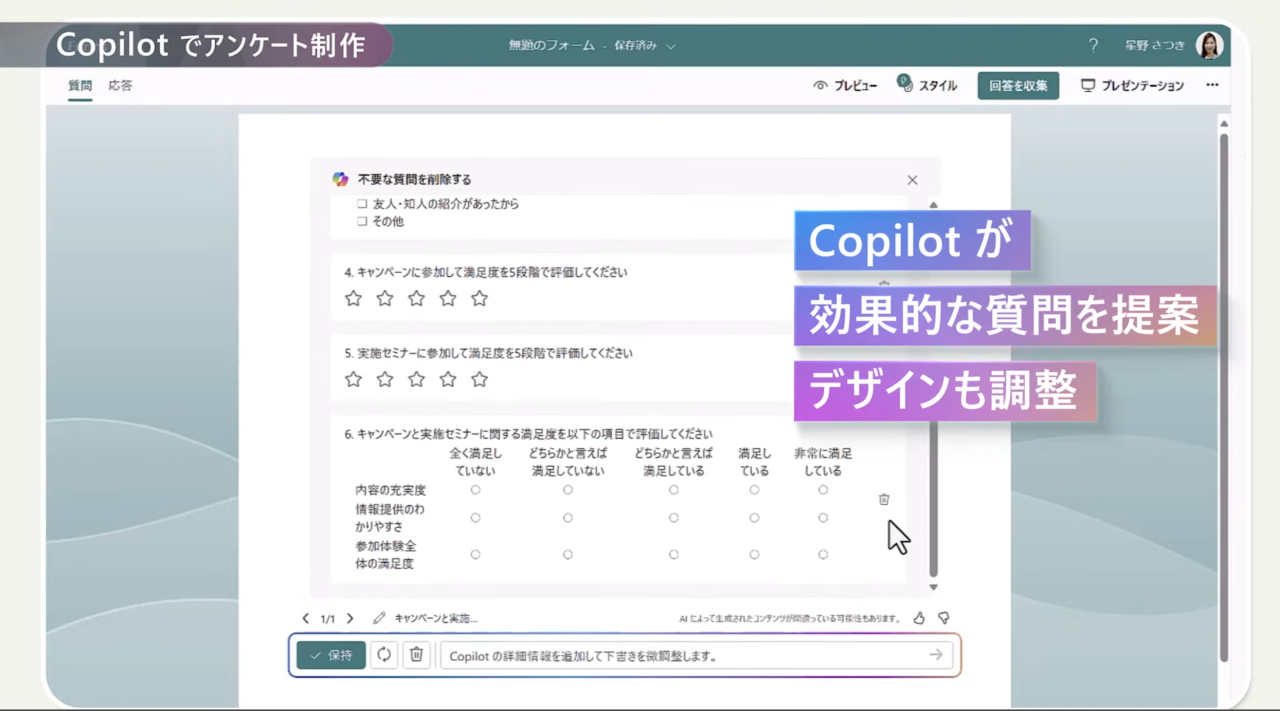Check 友人・知人の紹介があったから option

(362, 204)
